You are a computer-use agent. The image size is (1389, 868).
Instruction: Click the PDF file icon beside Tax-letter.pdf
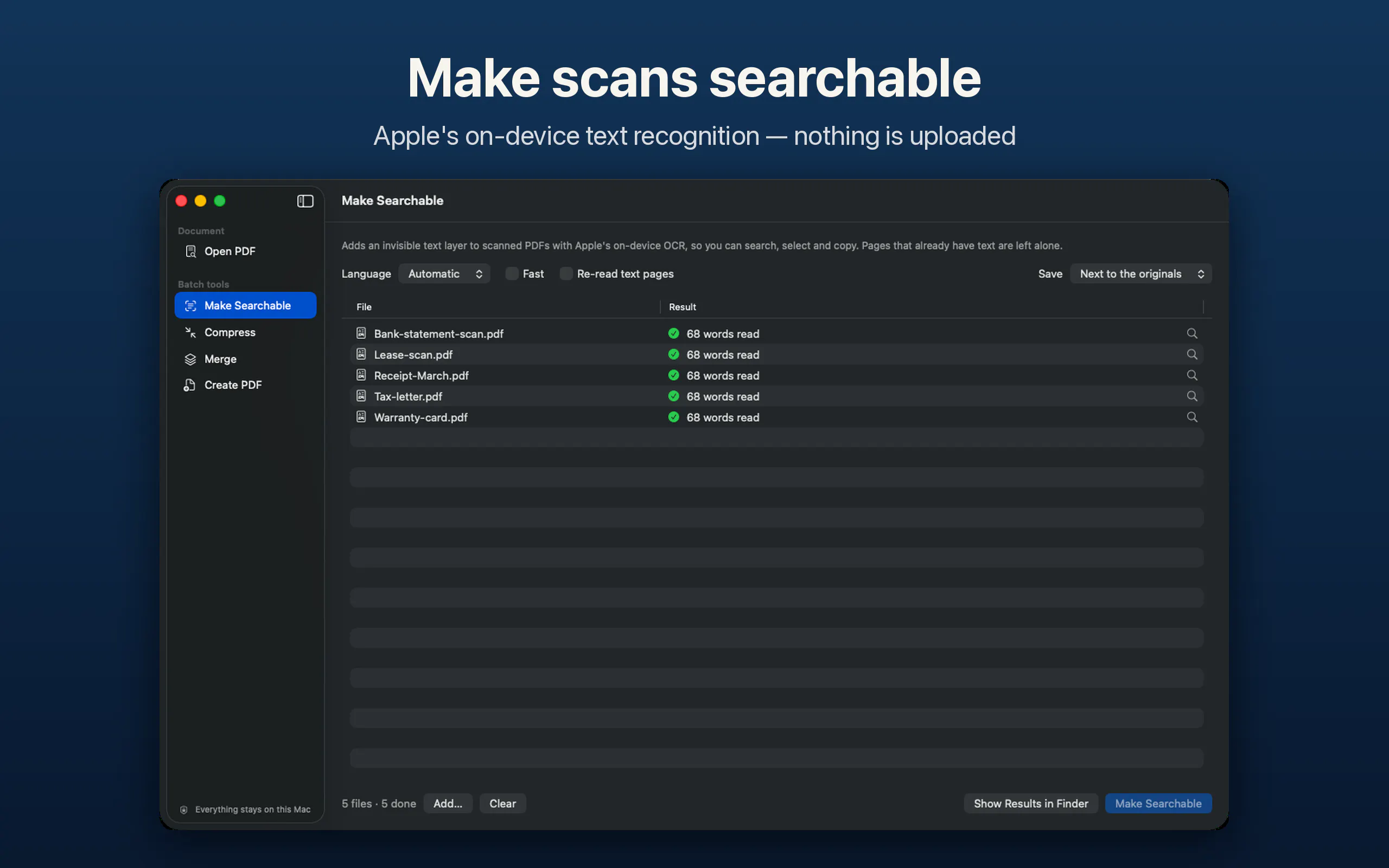361,395
